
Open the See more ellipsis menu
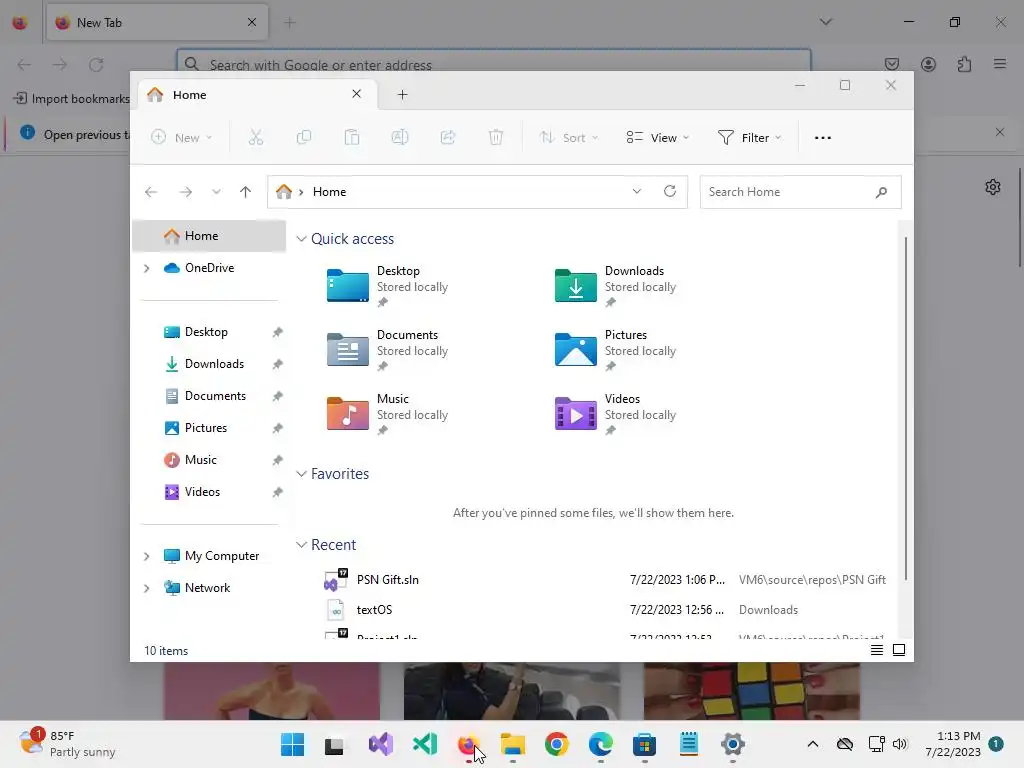823,138
